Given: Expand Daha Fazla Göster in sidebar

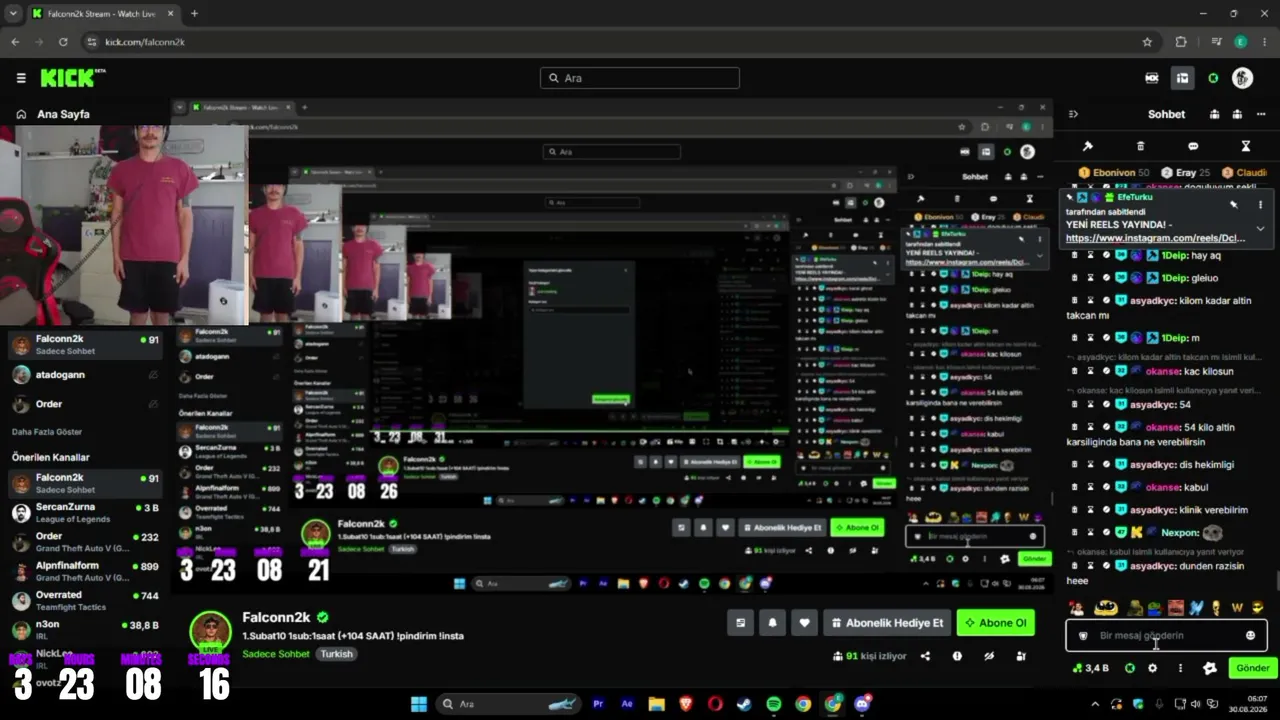Looking at the screenshot, I should pos(47,432).
